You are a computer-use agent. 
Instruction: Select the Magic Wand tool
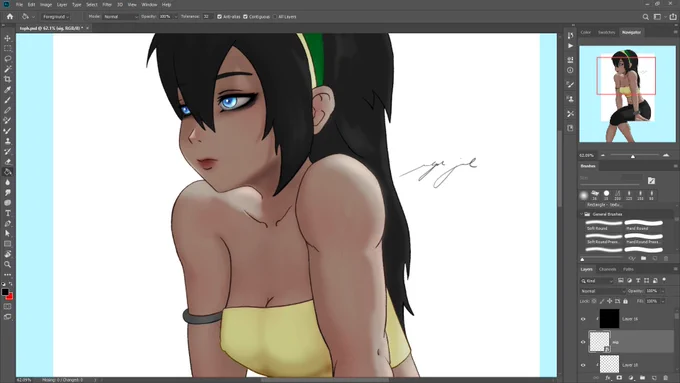tap(7, 69)
